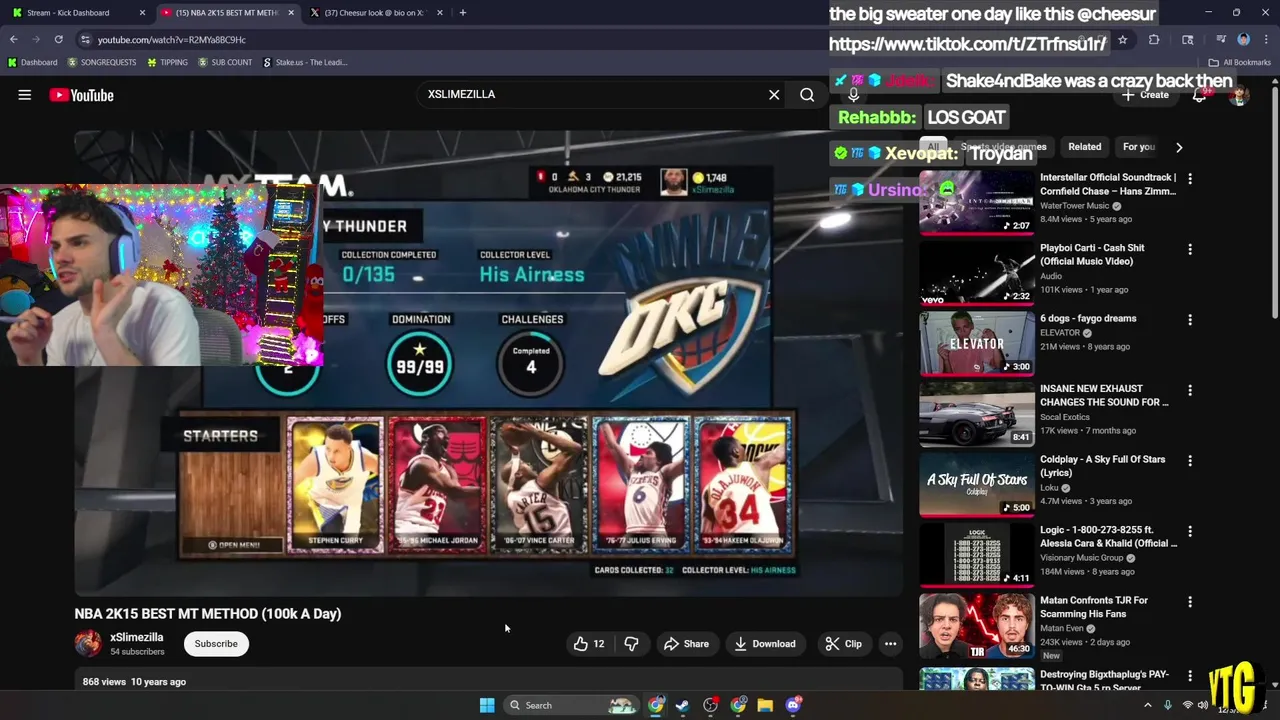This screenshot has height=720, width=1280.
Task: Reload the current page
Action: point(58,39)
